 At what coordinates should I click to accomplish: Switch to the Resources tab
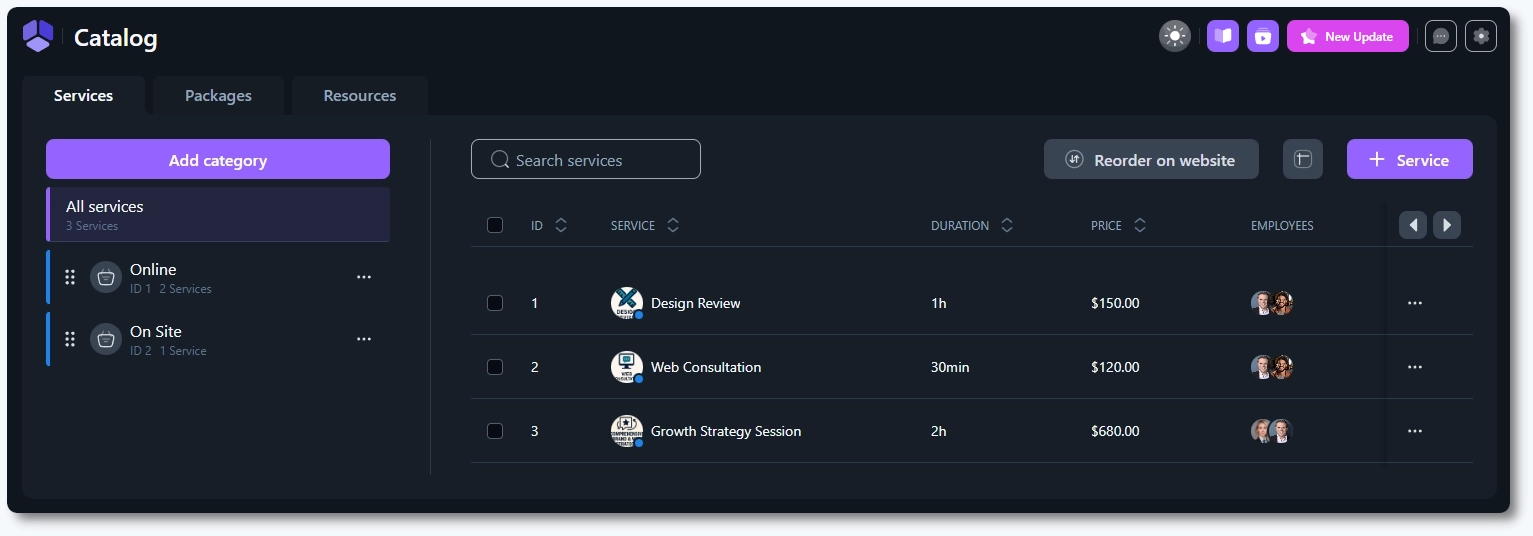click(x=360, y=96)
